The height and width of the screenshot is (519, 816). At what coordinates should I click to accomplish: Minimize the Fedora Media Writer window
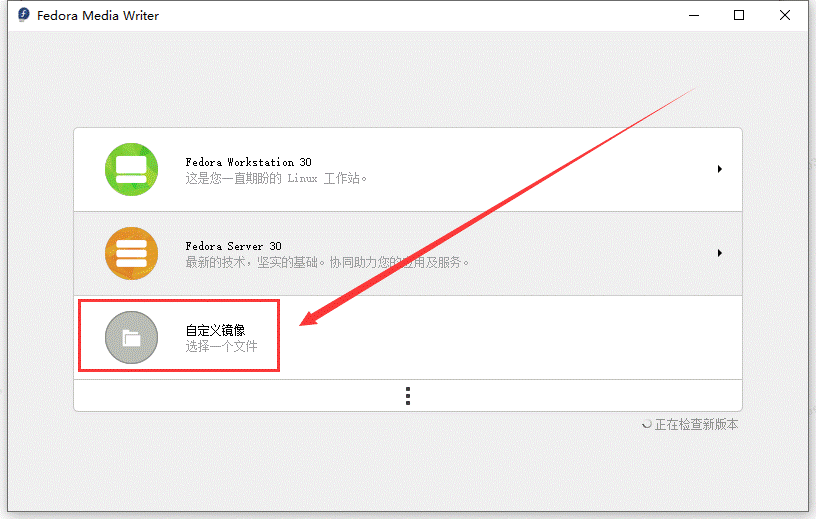(692, 16)
